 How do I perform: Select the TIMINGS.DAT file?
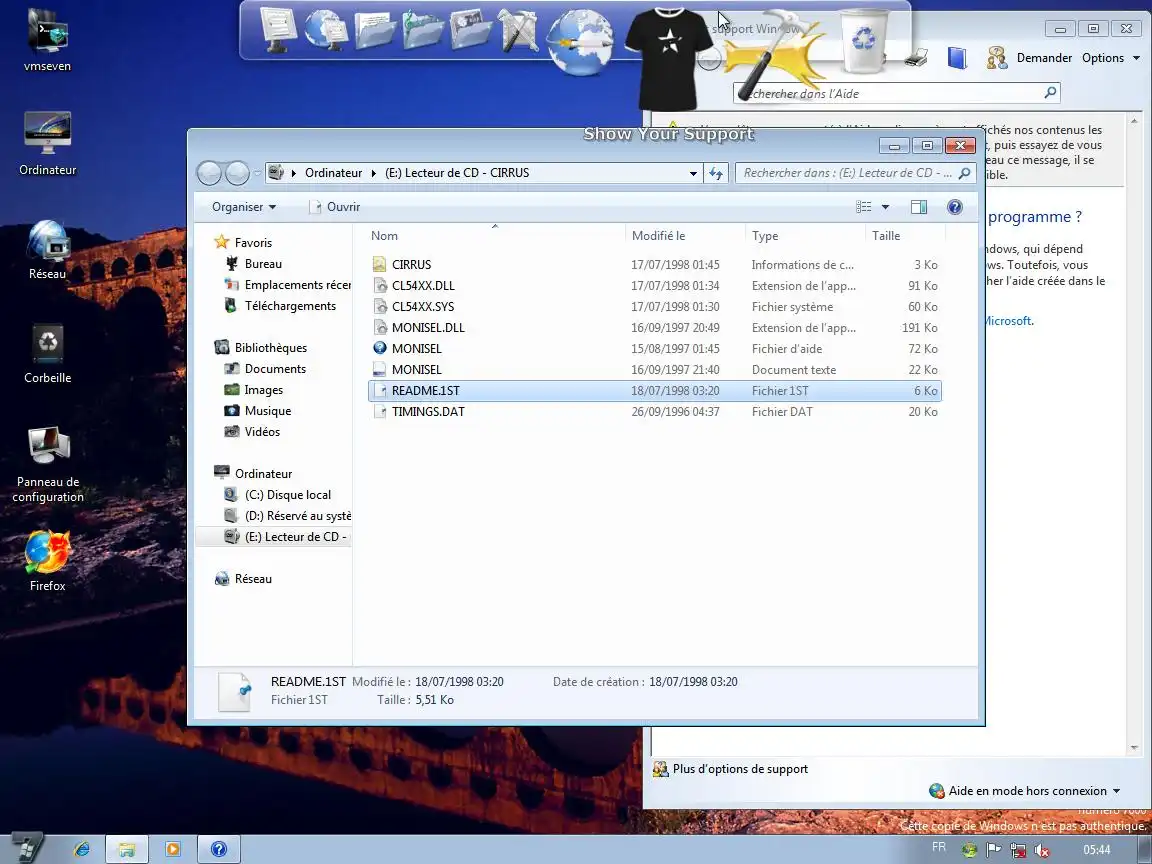[654, 412]
